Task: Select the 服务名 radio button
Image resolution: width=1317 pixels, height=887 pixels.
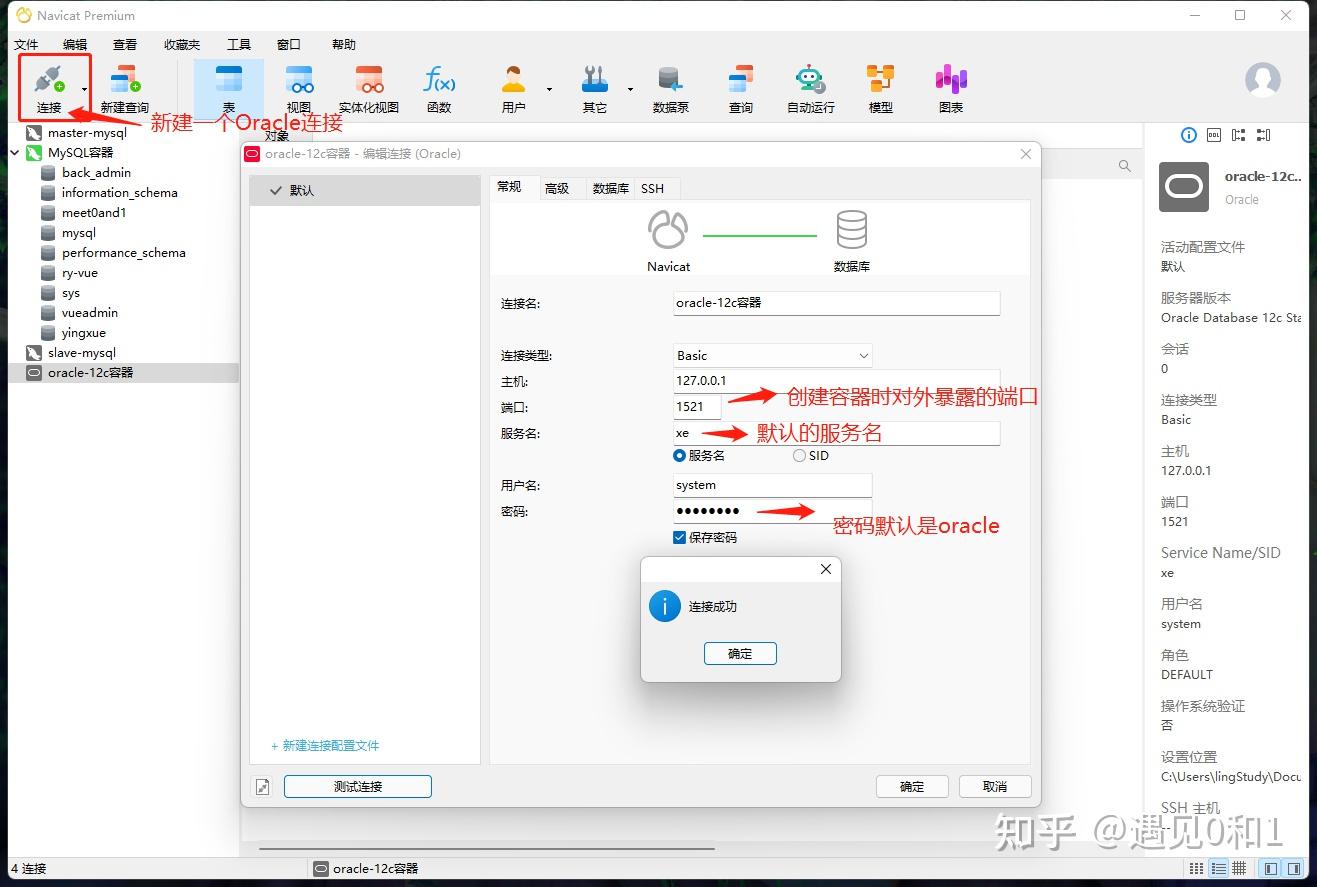Action: (x=679, y=455)
